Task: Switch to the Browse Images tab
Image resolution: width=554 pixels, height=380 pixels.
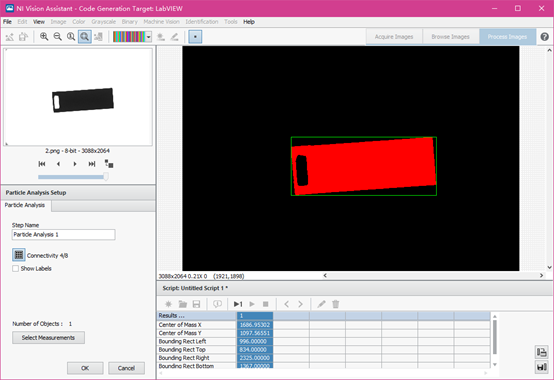Action: 450,37
